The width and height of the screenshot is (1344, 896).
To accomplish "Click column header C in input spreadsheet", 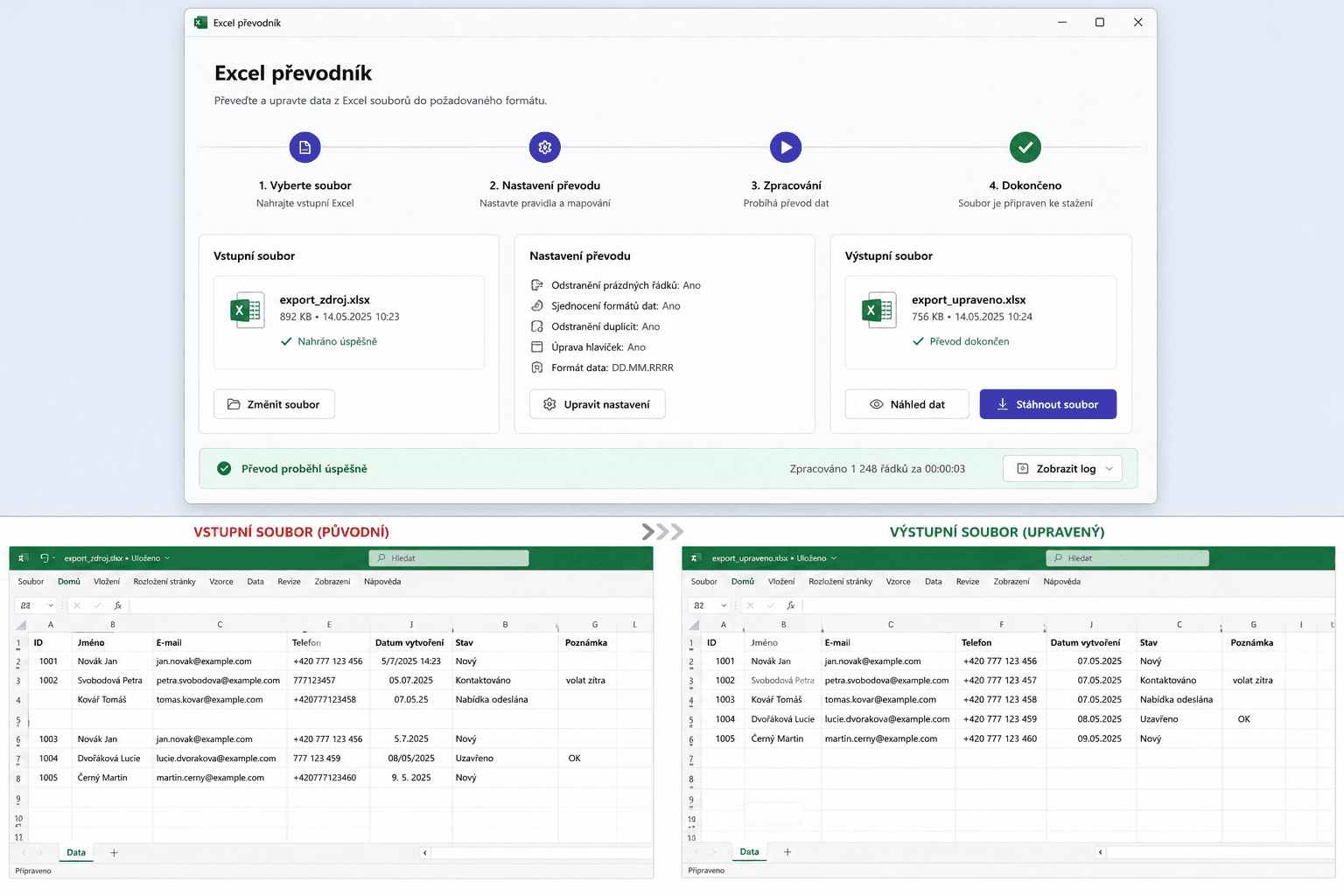I will pos(220,625).
